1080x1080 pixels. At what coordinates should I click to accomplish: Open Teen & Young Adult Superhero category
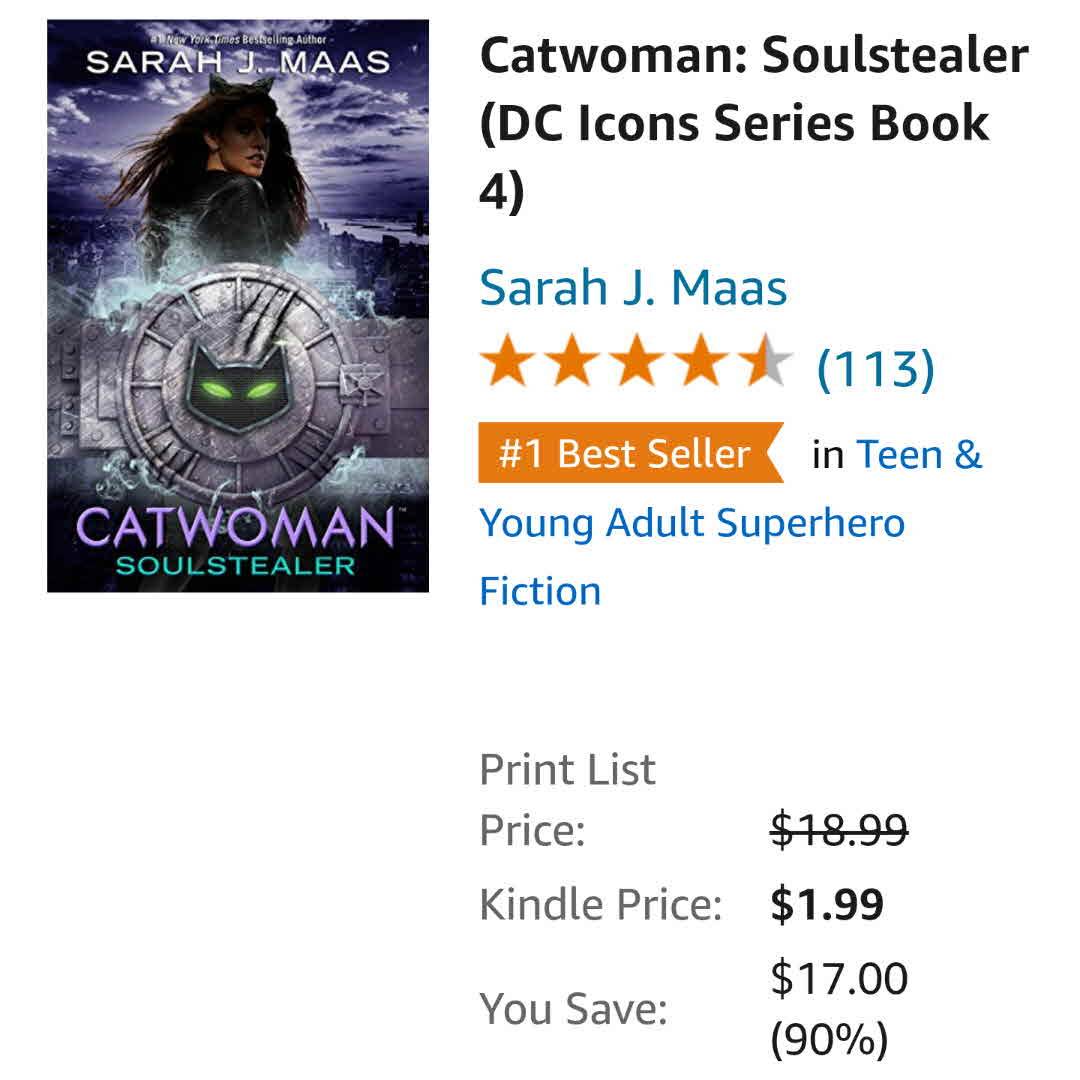click(x=692, y=523)
